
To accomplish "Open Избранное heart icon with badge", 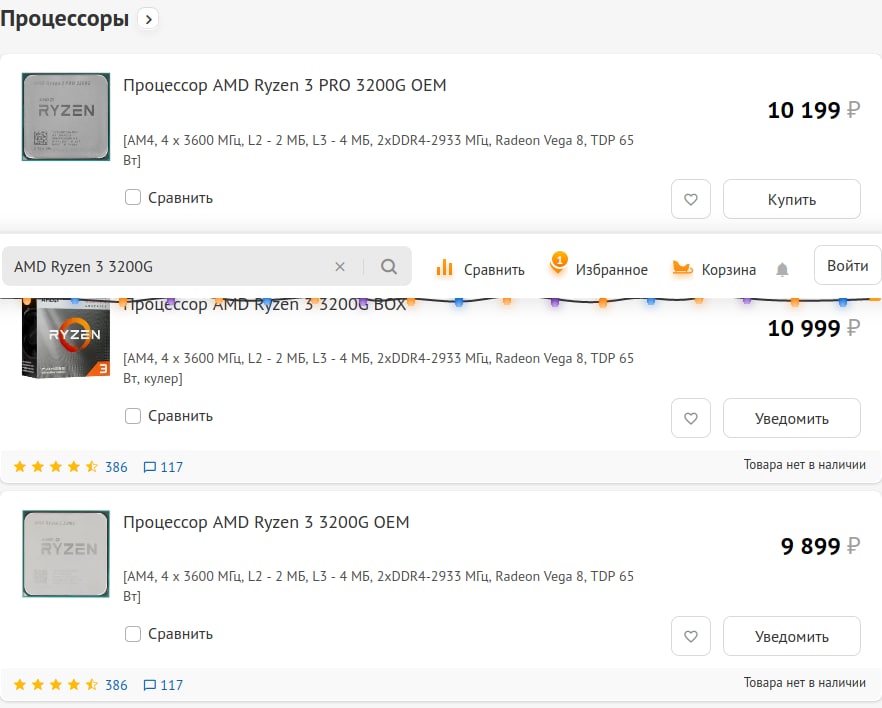I will (558, 264).
